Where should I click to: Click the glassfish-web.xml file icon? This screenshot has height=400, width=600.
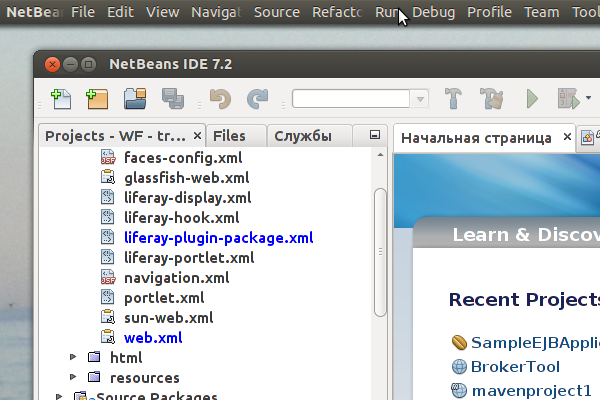pyautogui.click(x=108, y=177)
